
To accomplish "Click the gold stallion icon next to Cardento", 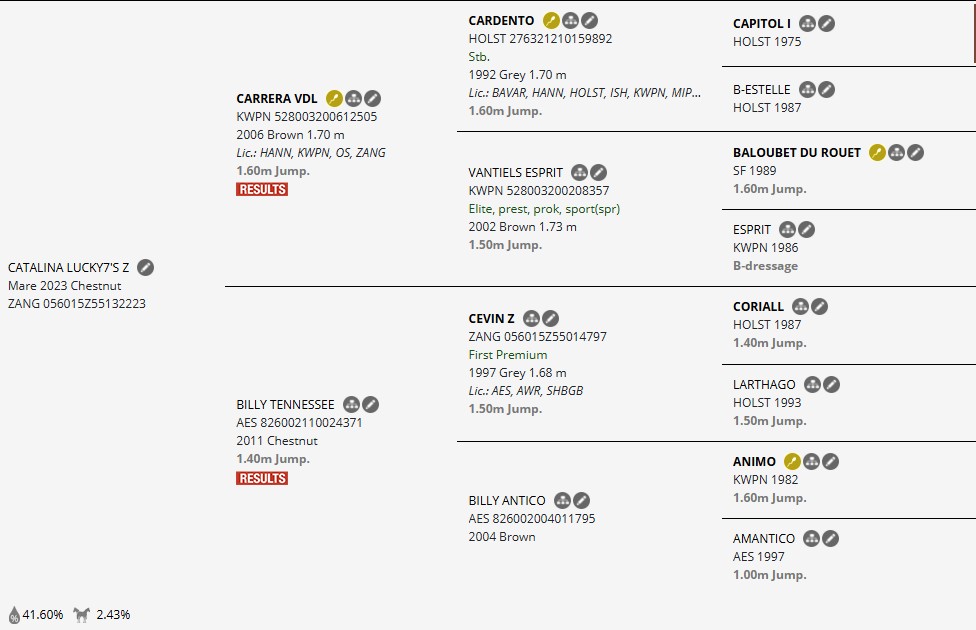I will pyautogui.click(x=551, y=20).
